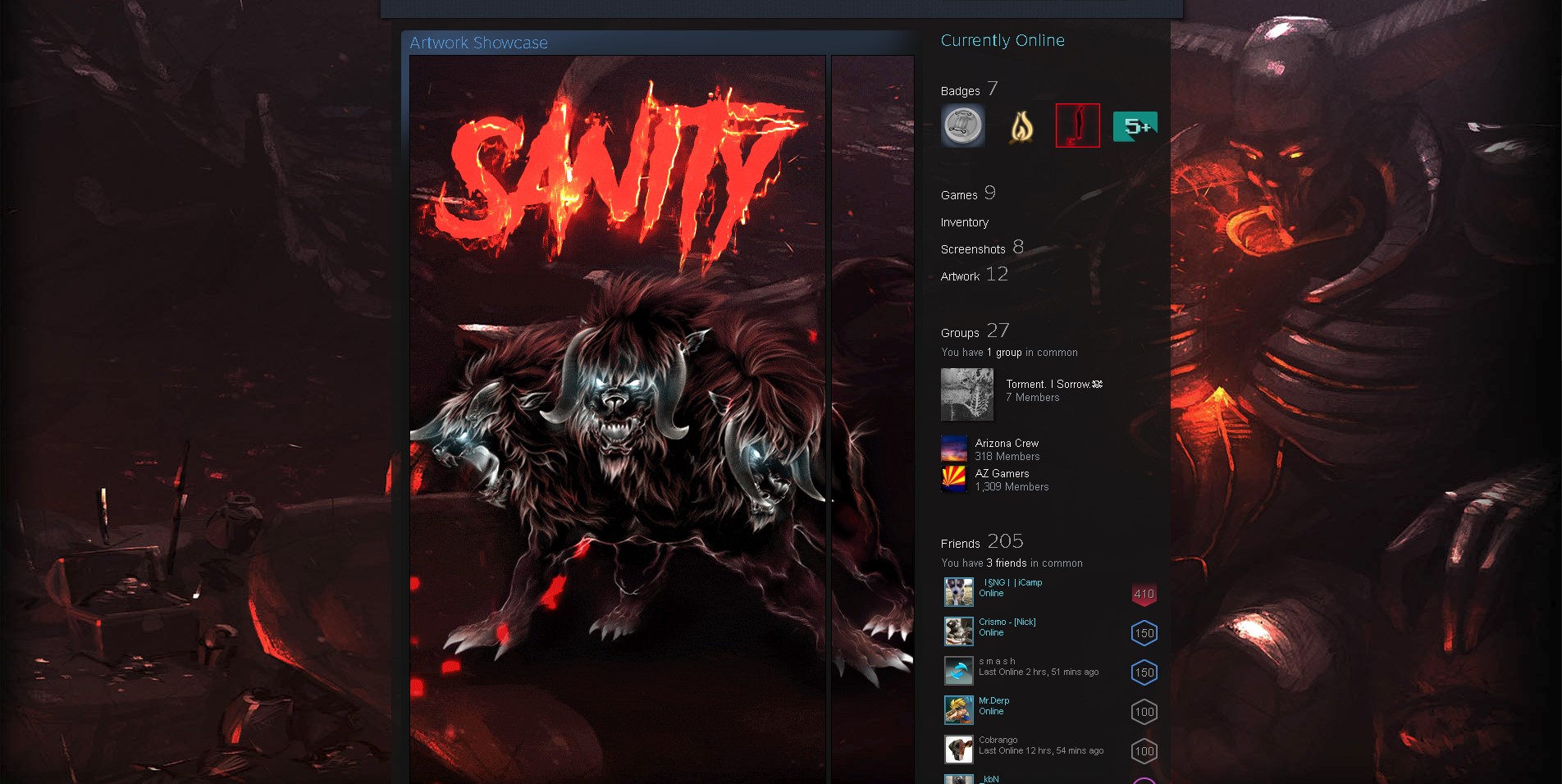Viewport: 1562px width, 784px height.
Task: Click the Currently Online status text
Action: point(1003,40)
